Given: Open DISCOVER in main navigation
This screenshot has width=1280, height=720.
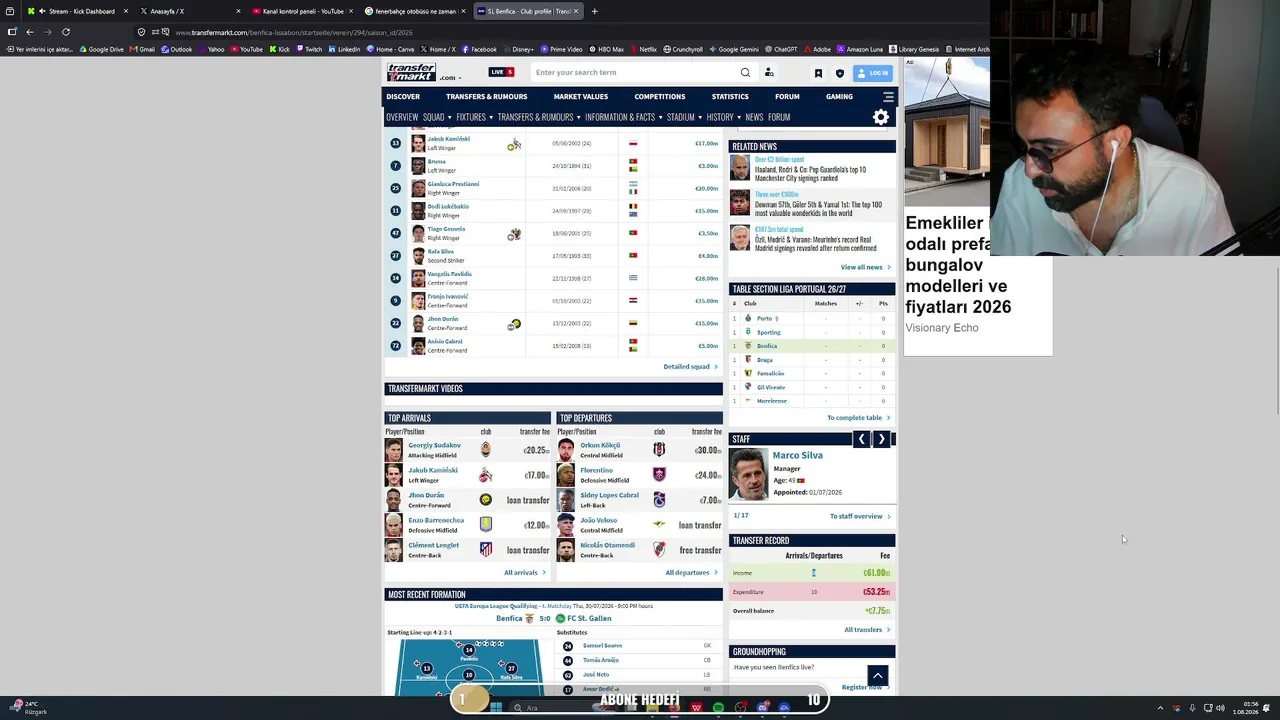Looking at the screenshot, I should [x=403, y=97].
